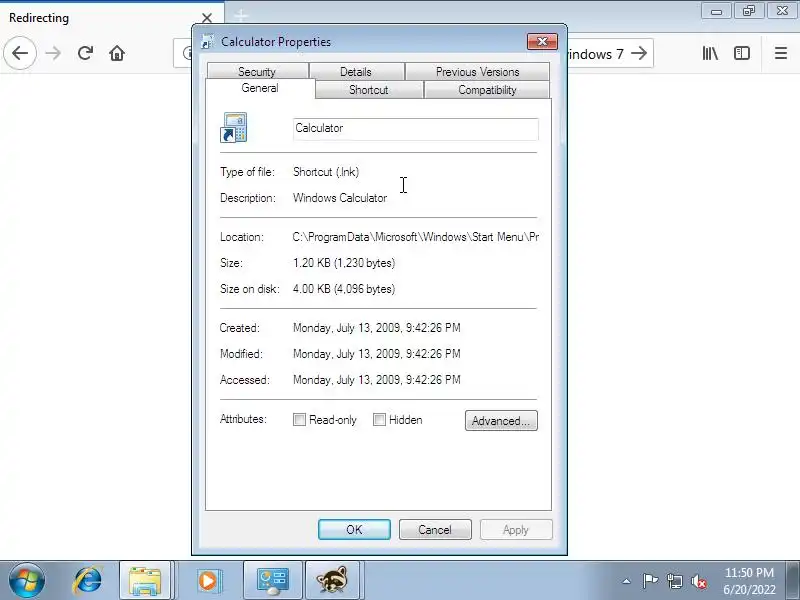This screenshot has width=800, height=600.
Task: Go to the browser Home page
Action: 117,53
